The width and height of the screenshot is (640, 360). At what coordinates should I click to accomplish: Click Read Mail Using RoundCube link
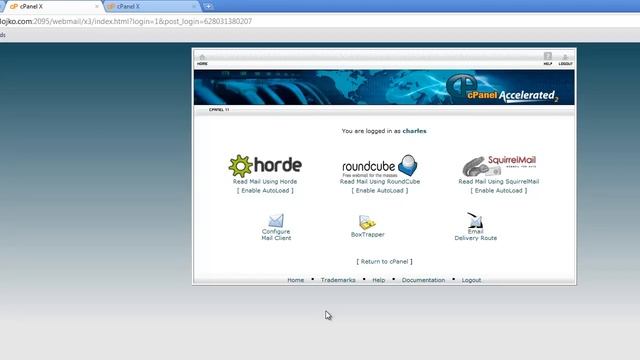[x=380, y=182]
